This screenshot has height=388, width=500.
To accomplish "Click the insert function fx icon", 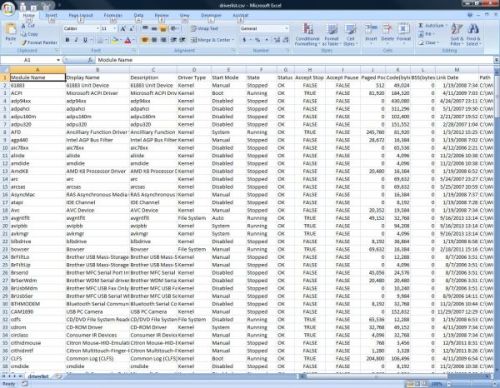I will [x=90, y=60].
